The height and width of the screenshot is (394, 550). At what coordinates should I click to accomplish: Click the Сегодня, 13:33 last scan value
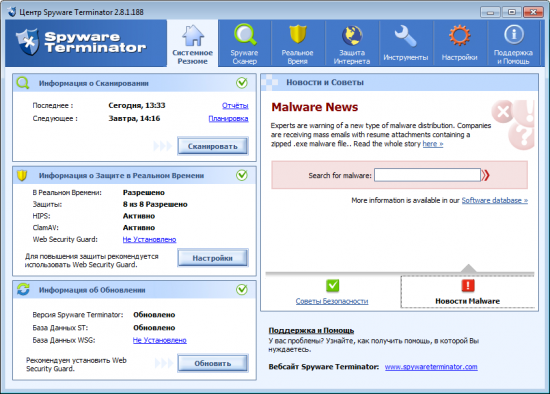[x=137, y=105]
